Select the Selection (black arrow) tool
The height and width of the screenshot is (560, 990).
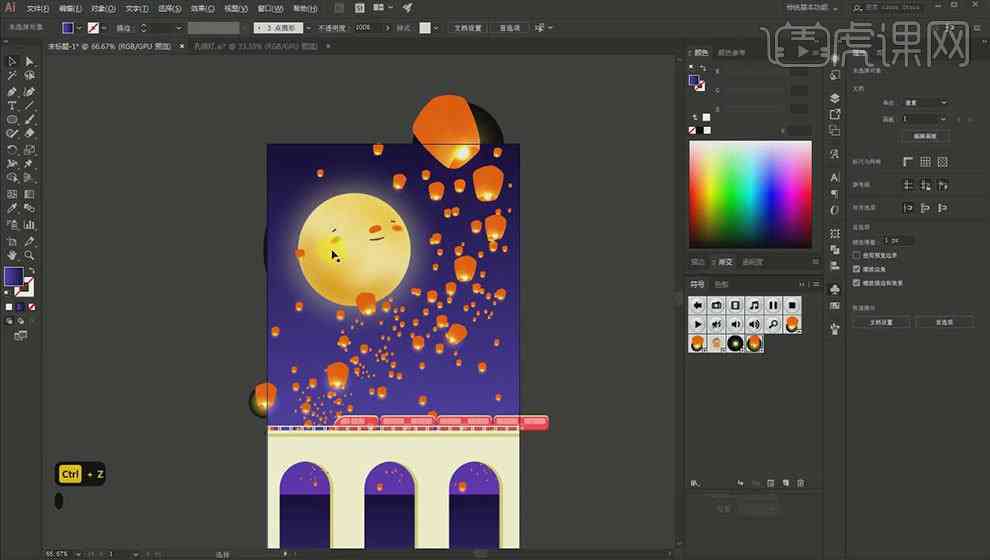click(12, 61)
